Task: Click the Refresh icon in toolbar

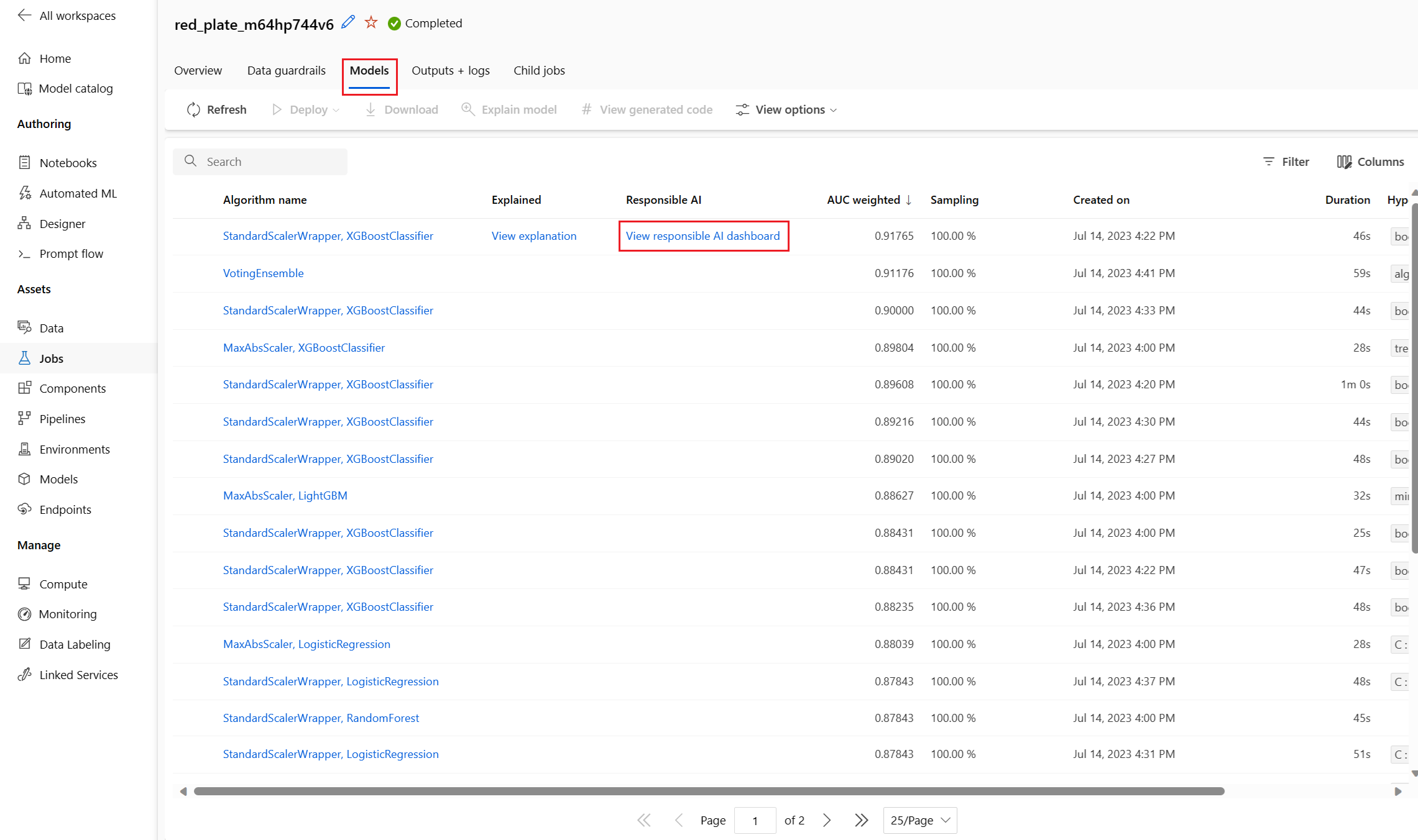Action: (x=193, y=109)
